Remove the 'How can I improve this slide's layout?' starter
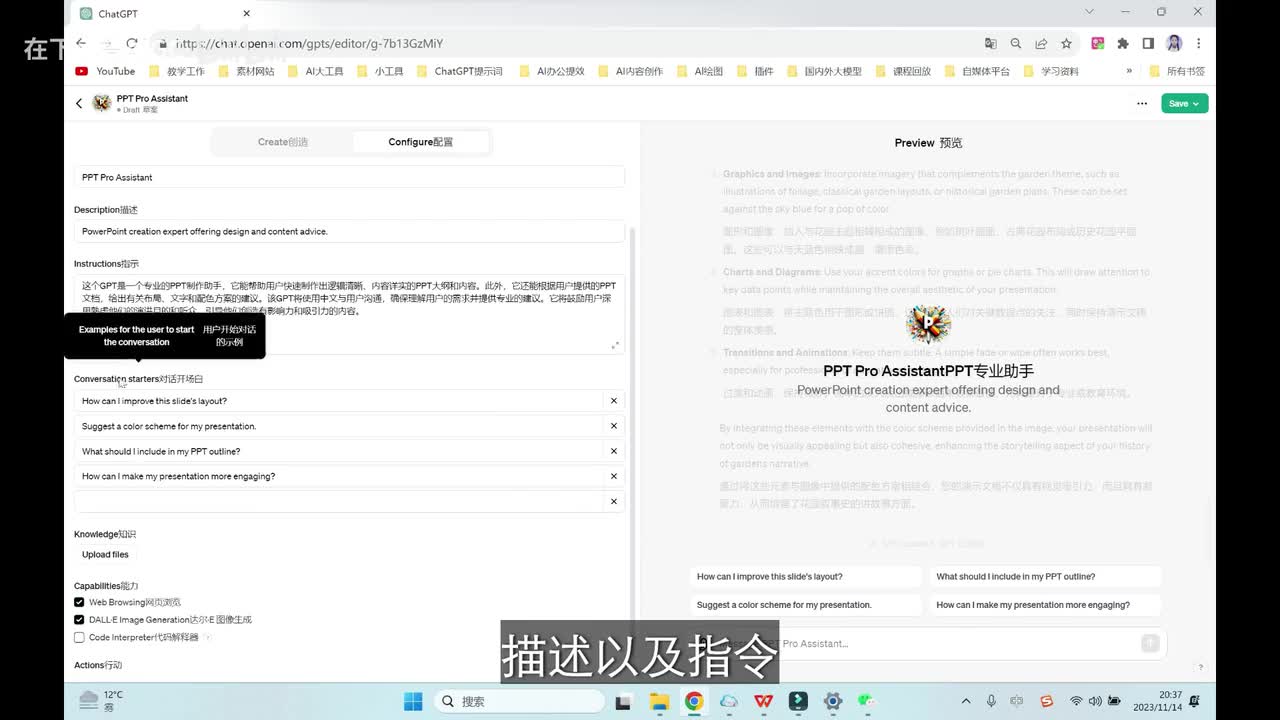 (613, 401)
